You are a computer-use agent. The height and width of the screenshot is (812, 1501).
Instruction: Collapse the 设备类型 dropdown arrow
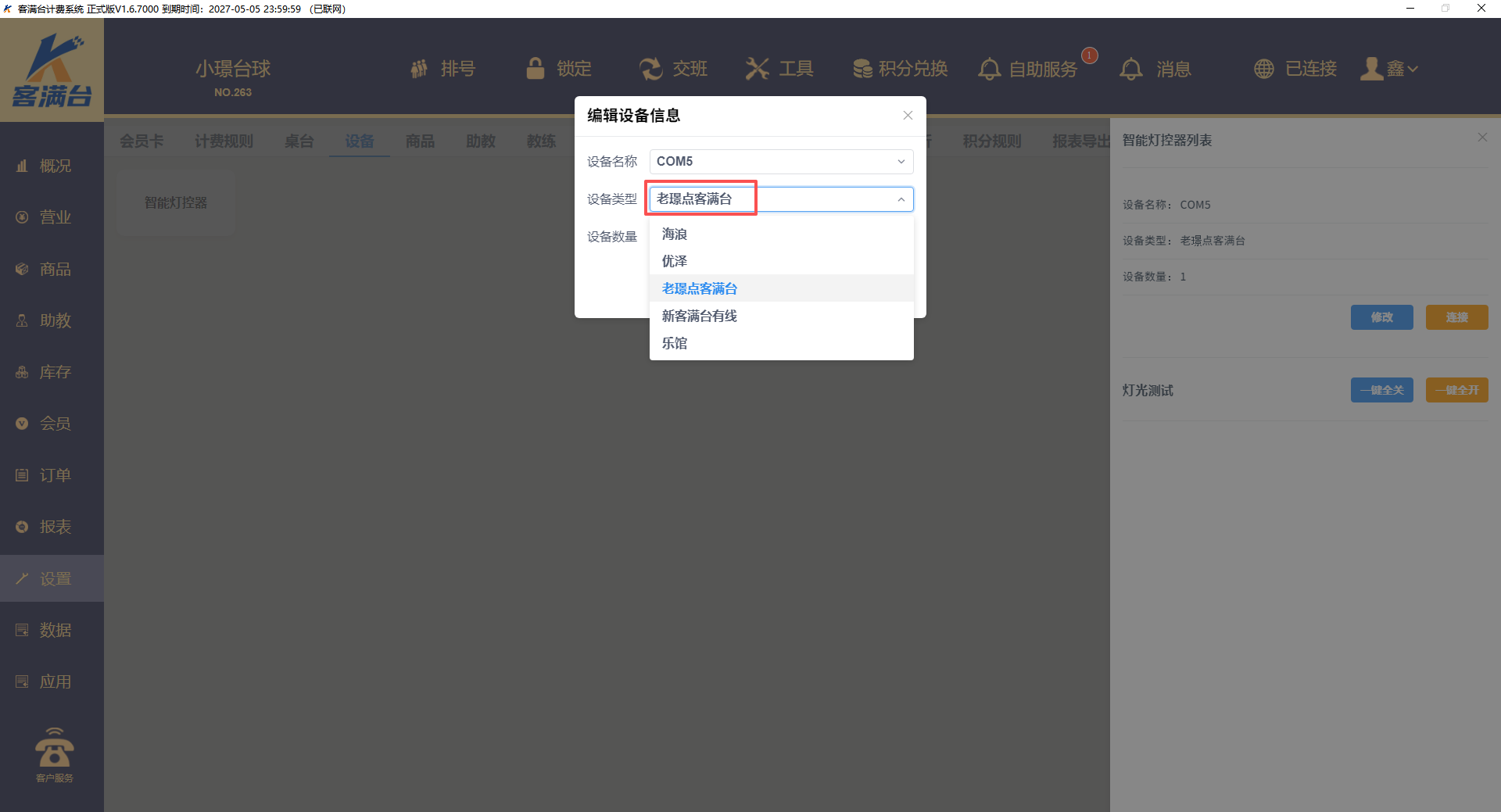point(901,199)
